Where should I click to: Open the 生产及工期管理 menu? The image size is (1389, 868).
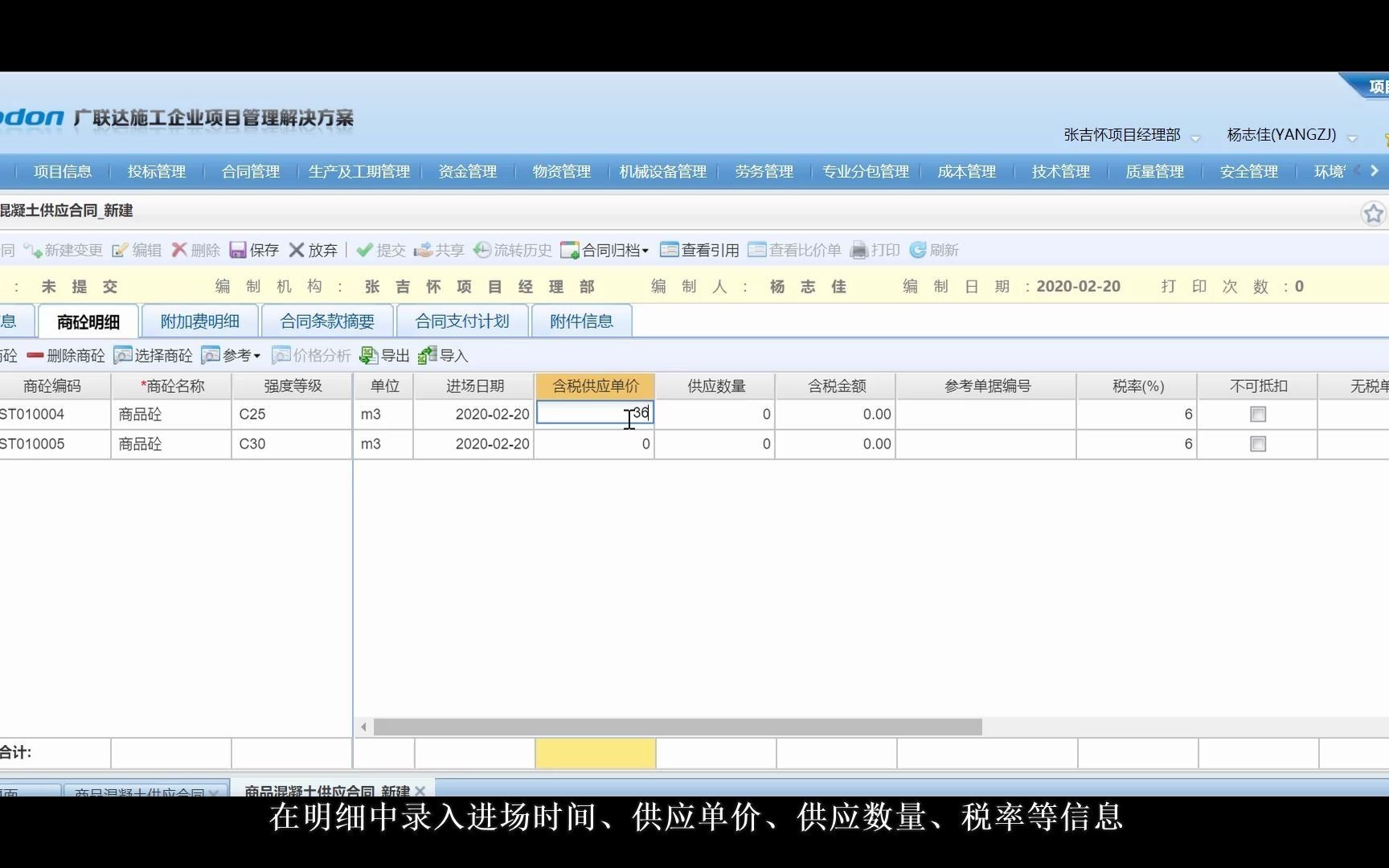tap(359, 171)
